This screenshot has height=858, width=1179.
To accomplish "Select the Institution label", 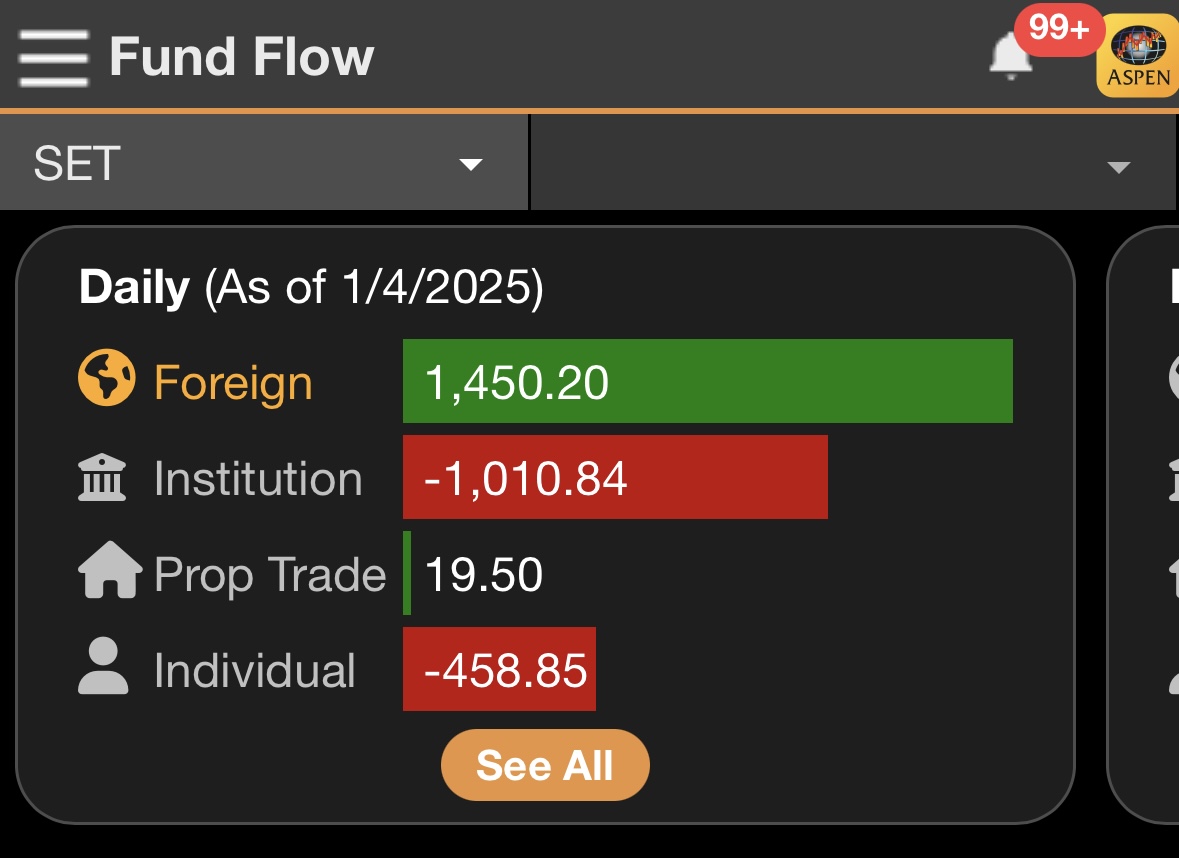I will [258, 479].
